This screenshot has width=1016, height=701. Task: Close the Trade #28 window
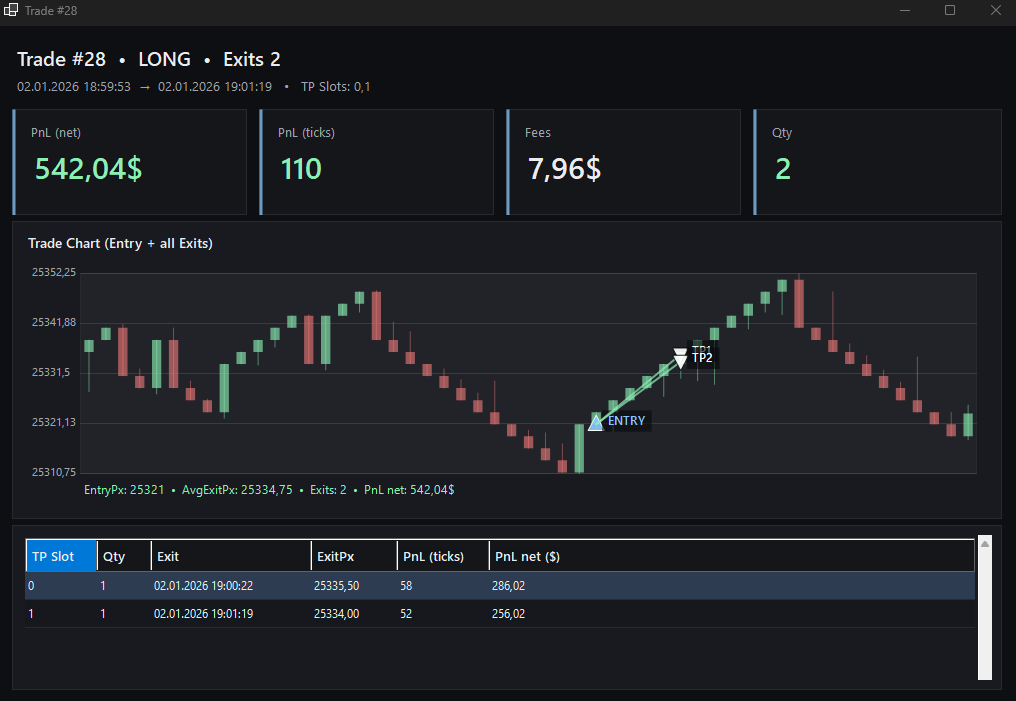(x=995, y=11)
